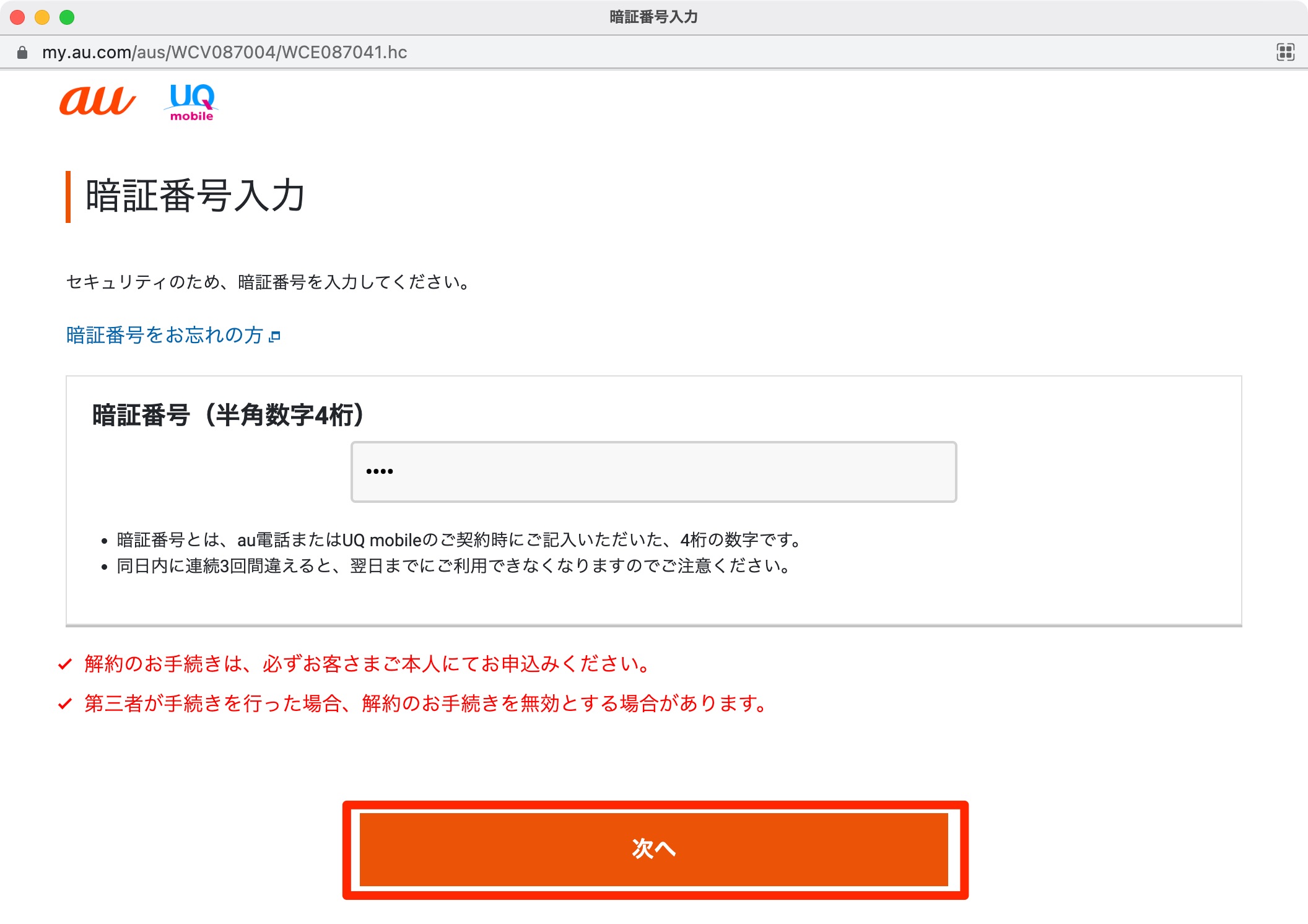Click the orange au logo
The width and height of the screenshot is (1308, 924).
pyautogui.click(x=97, y=101)
